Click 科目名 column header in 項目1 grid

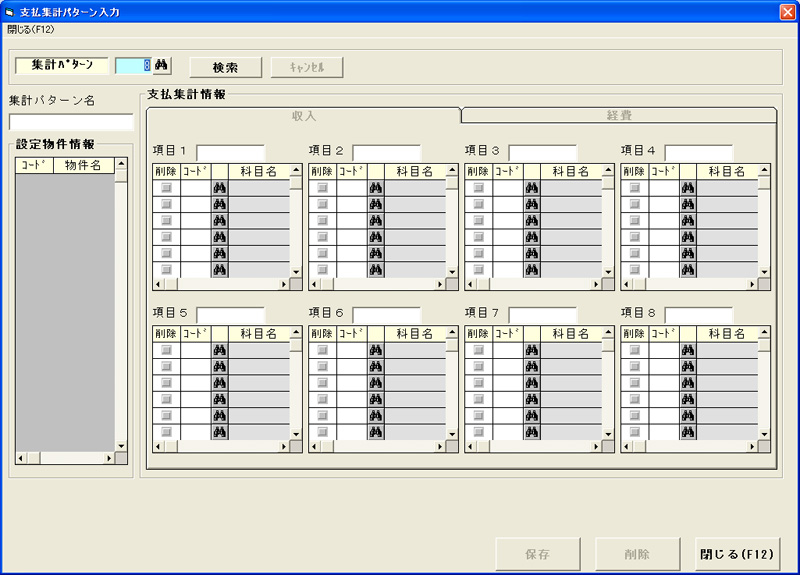point(259,171)
